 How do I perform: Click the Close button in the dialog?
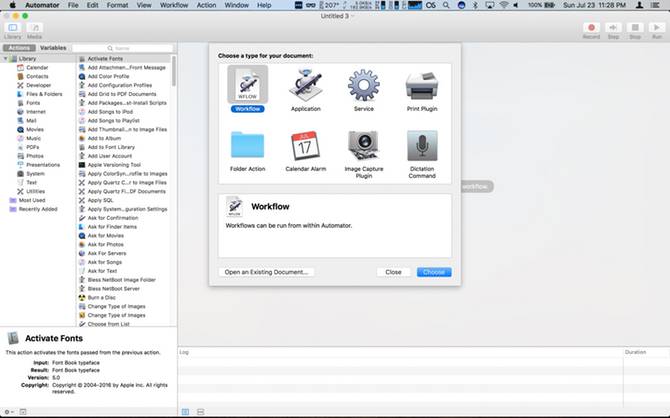coord(393,272)
